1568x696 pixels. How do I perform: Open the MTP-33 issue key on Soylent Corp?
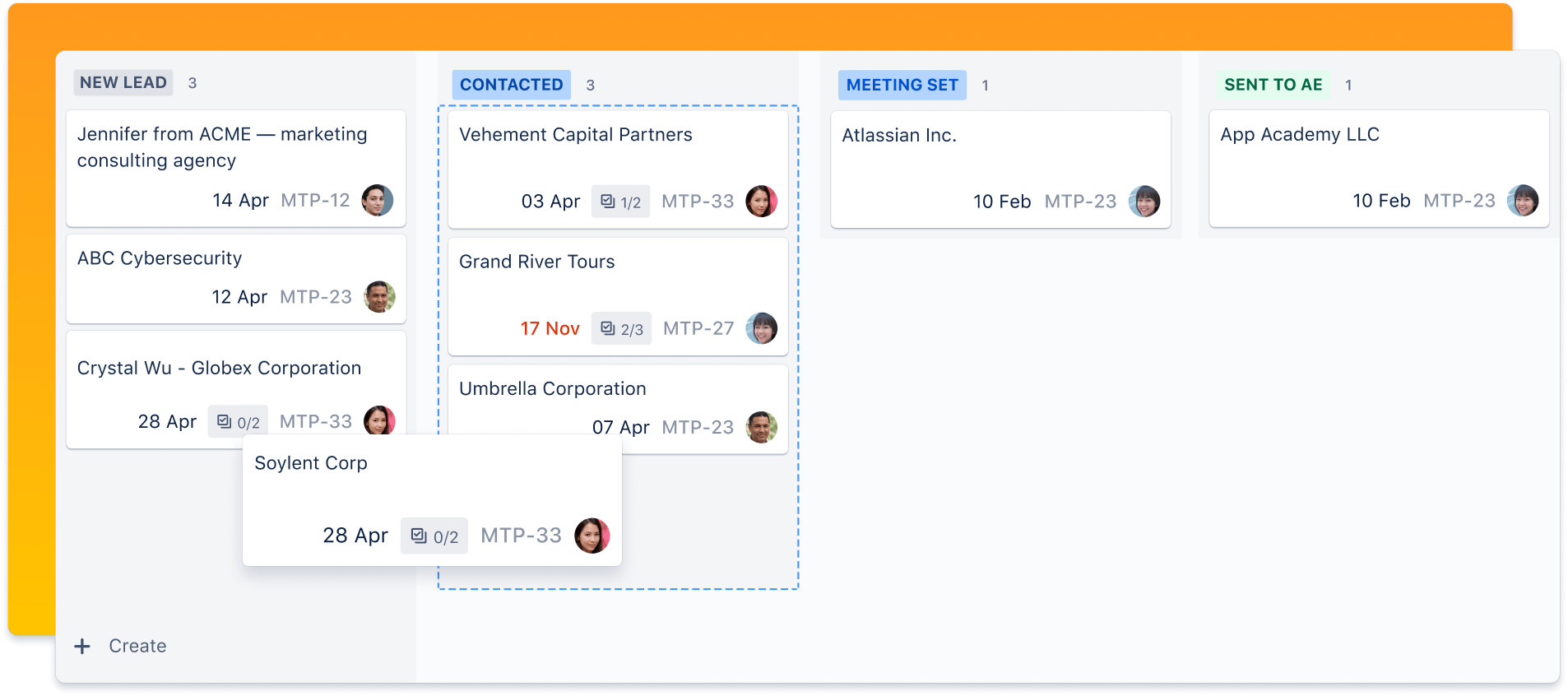click(521, 536)
